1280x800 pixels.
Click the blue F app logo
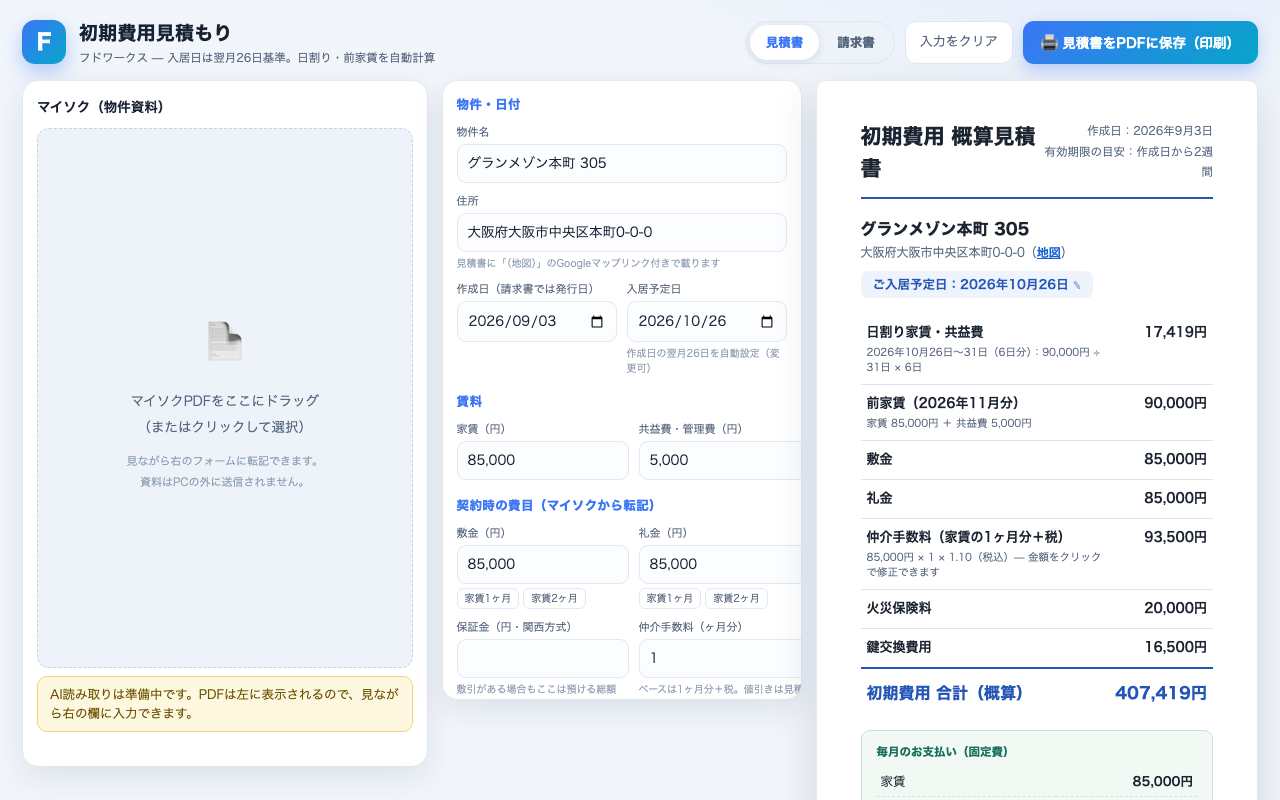click(44, 42)
